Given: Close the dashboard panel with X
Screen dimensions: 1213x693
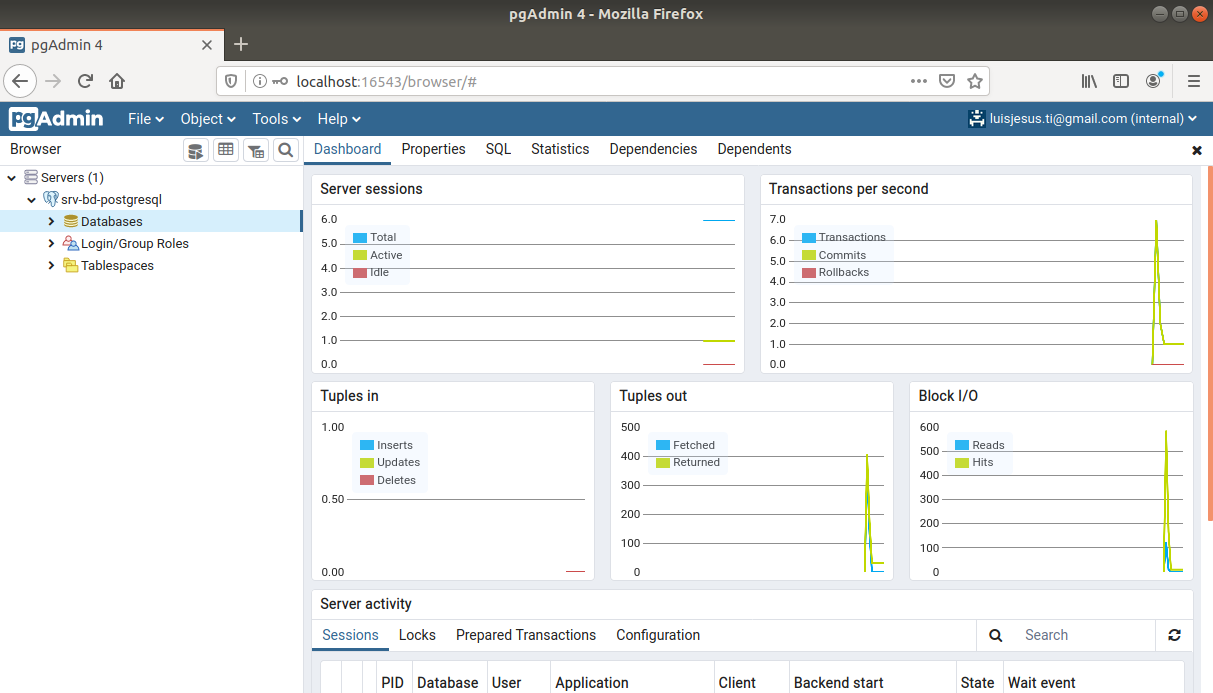Looking at the screenshot, I should pos(1197,150).
